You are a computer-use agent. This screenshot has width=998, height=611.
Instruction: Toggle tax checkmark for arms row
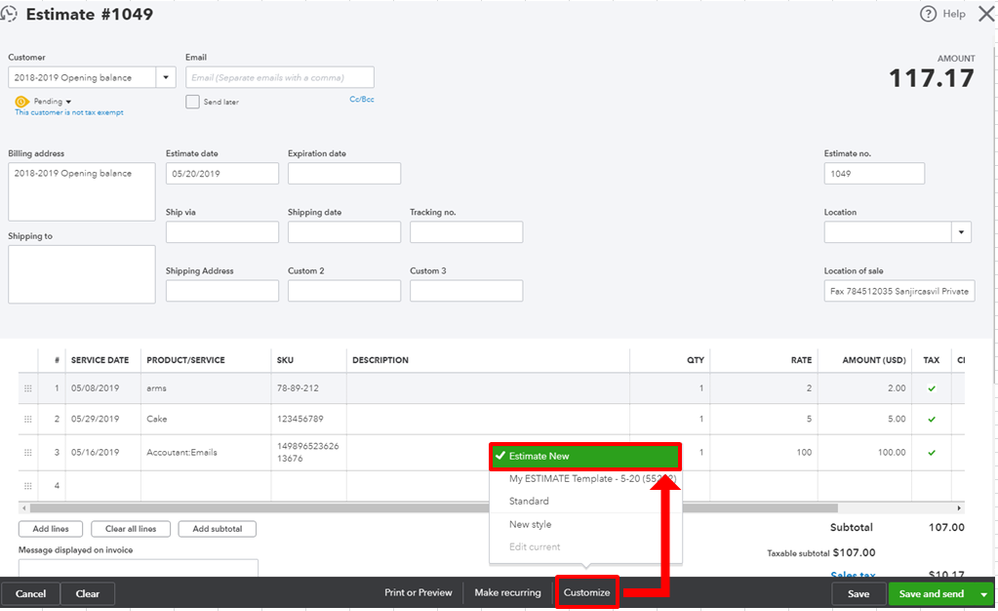coord(932,388)
